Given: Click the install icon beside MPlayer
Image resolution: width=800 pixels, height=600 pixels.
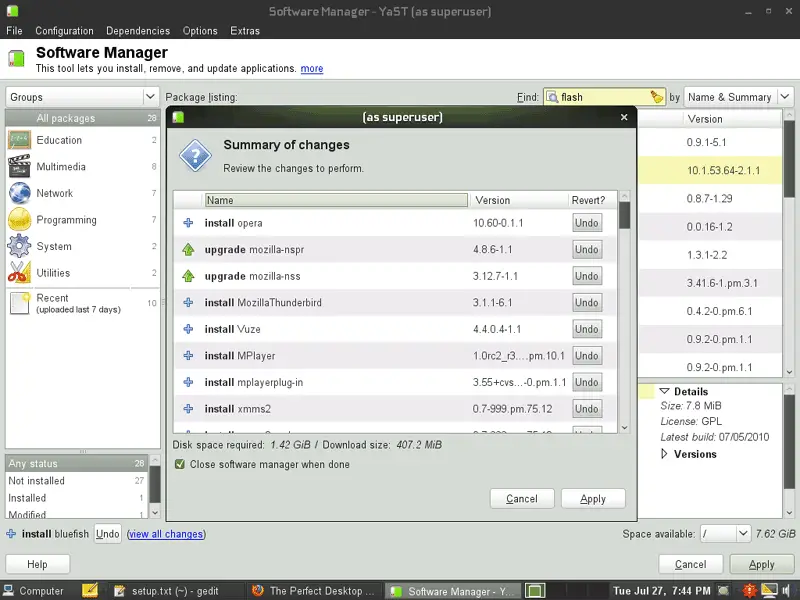Looking at the screenshot, I should tap(188, 356).
